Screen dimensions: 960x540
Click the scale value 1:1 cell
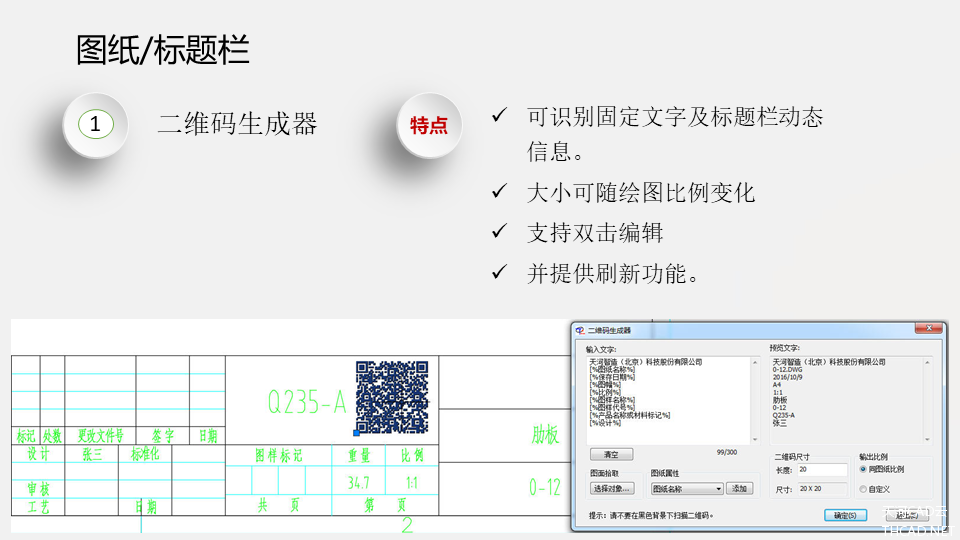[412, 482]
